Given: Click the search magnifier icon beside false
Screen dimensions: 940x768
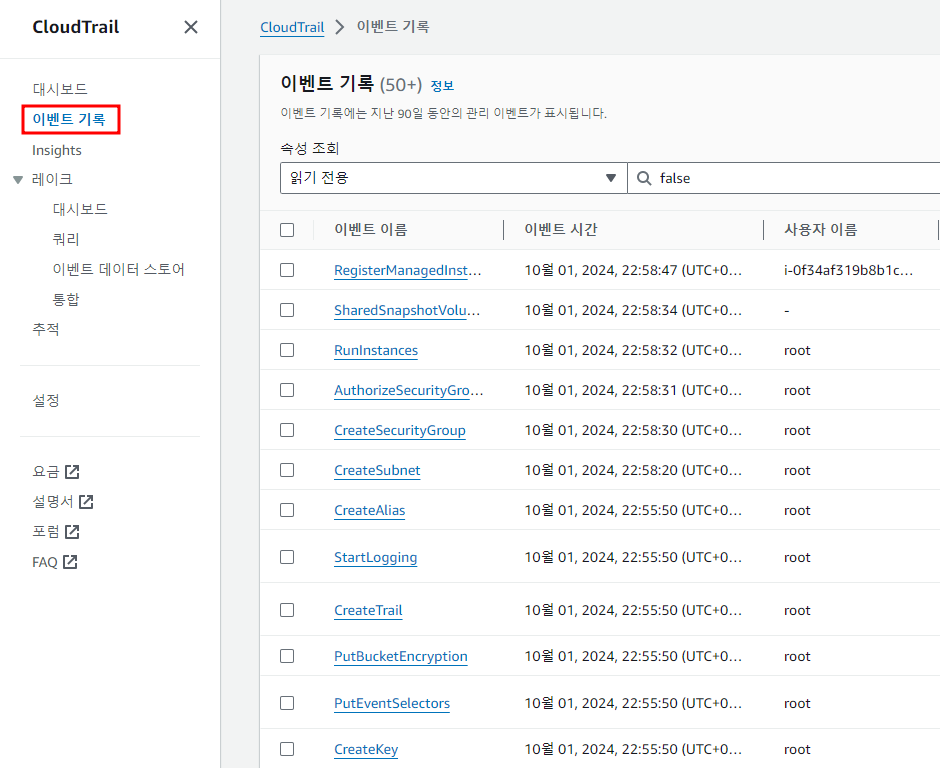Looking at the screenshot, I should point(644,178).
